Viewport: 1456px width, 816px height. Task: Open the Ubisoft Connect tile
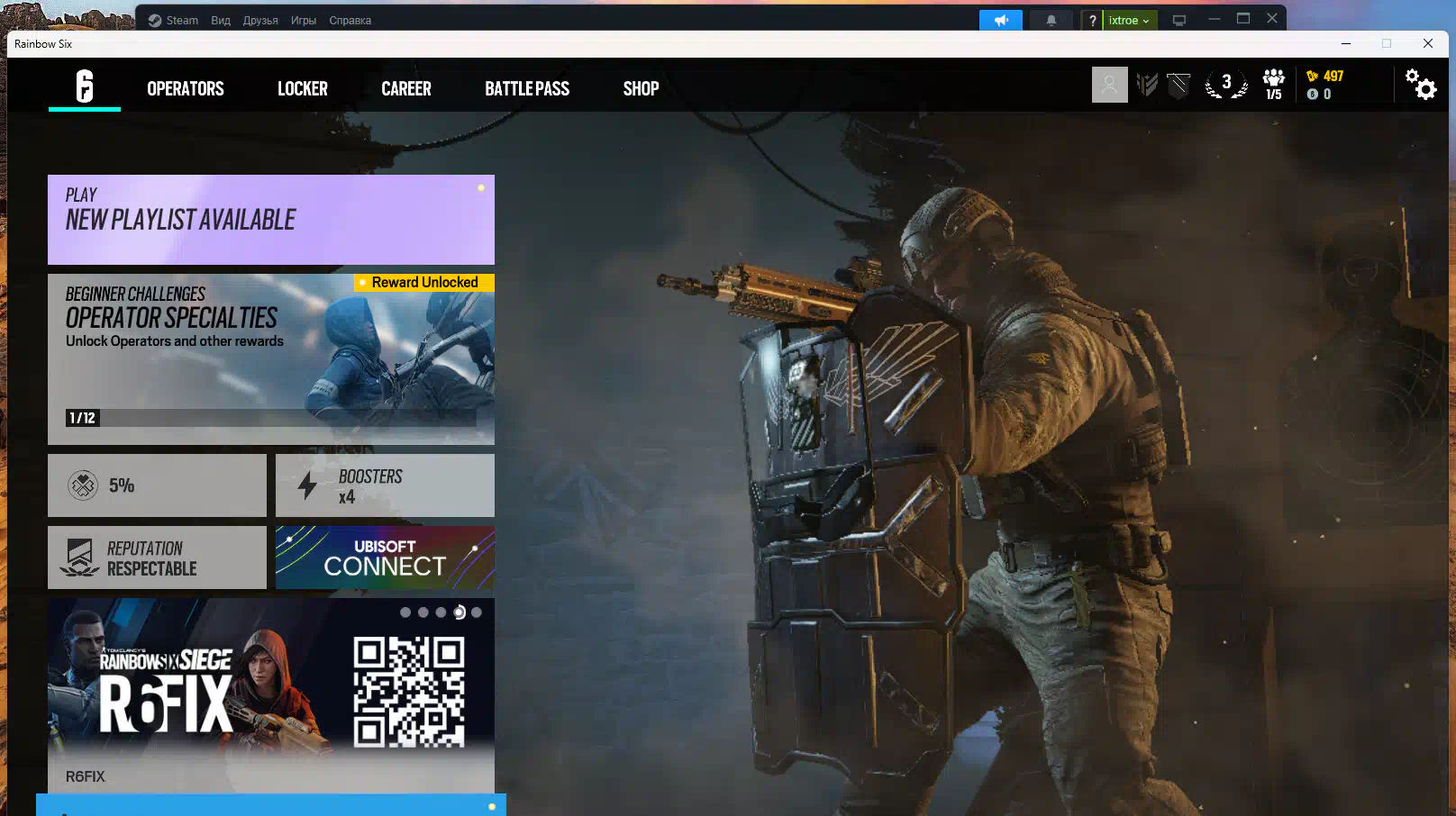(x=385, y=558)
